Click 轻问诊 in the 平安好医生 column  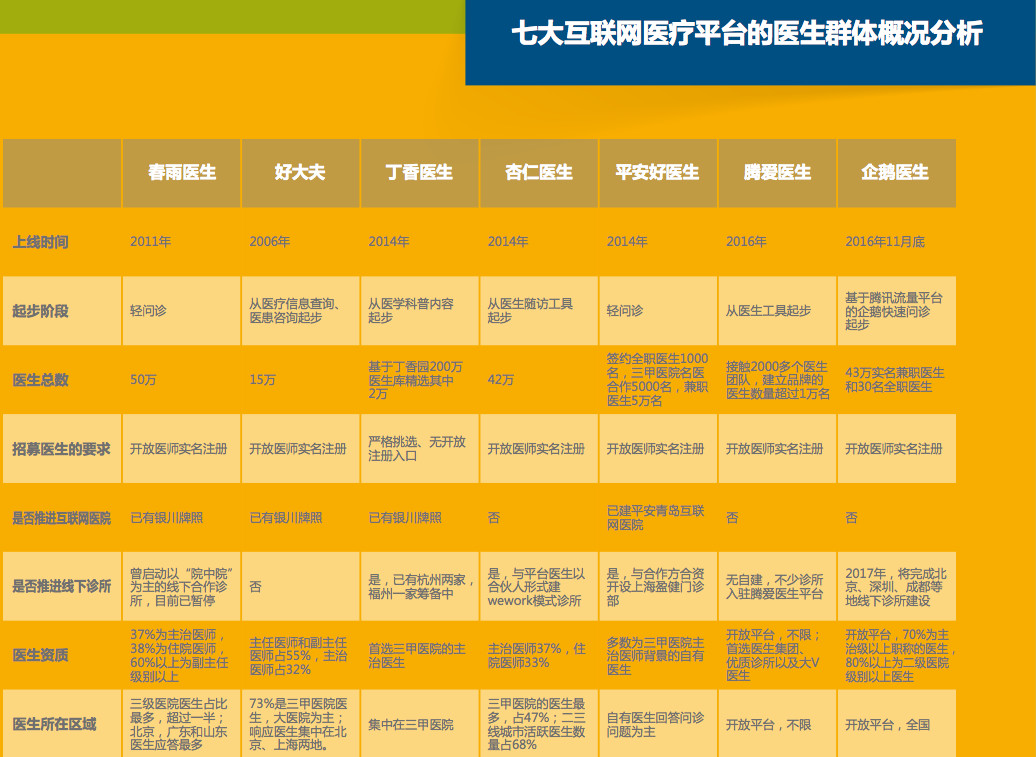(x=625, y=310)
